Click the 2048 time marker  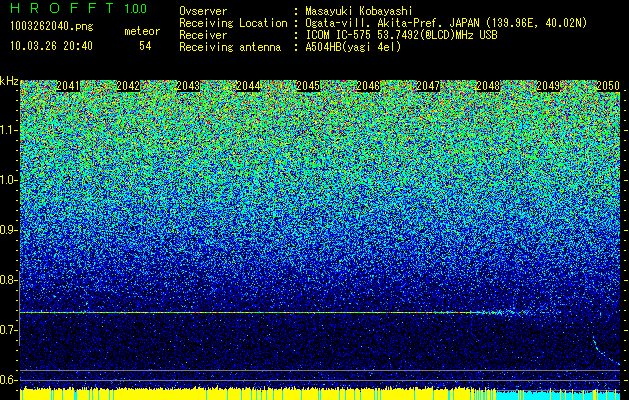point(488,85)
